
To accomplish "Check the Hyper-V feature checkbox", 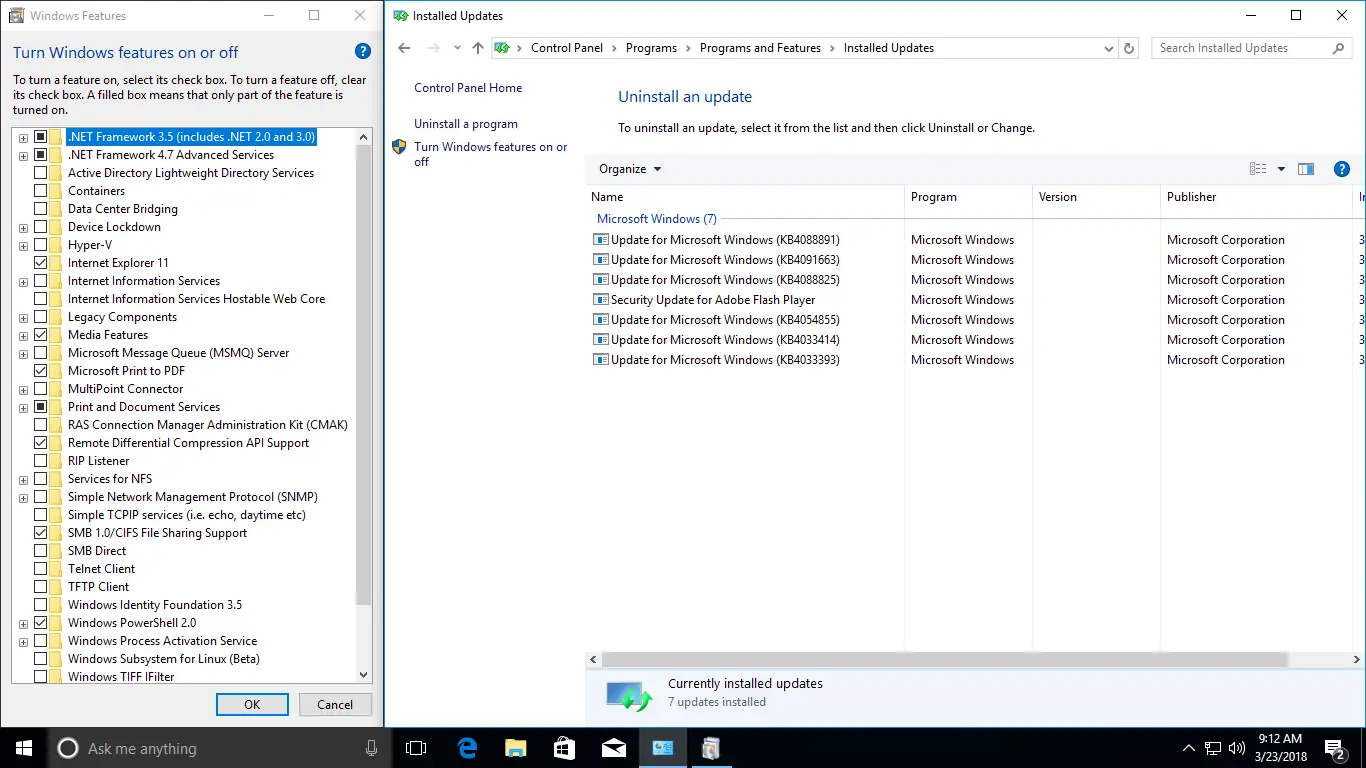I will (41, 245).
